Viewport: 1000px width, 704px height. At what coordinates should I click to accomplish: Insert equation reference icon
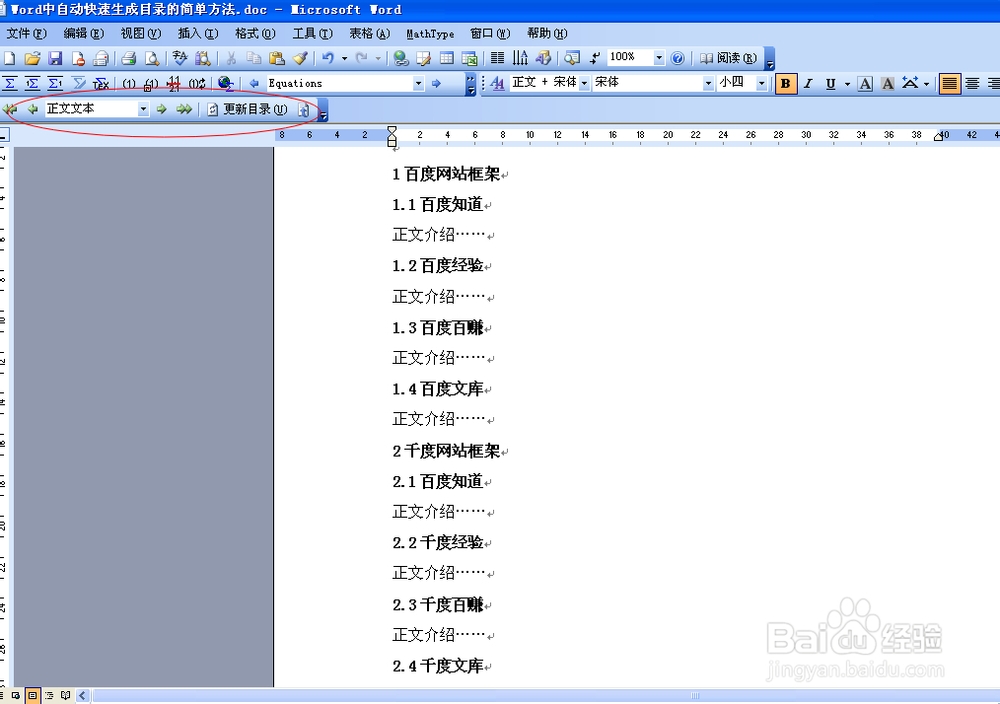151,84
